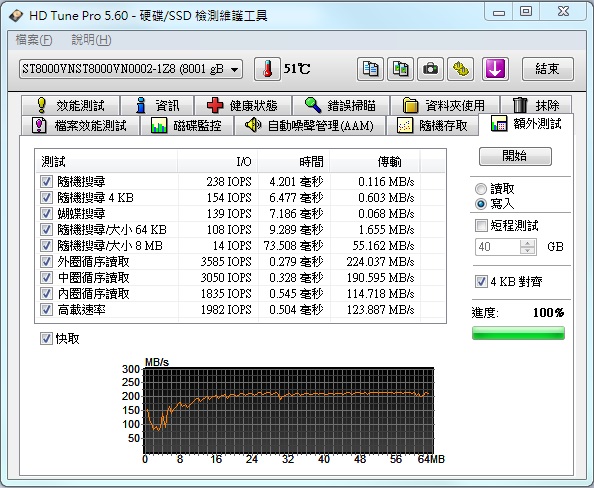Open the 健康狀態 tab
This screenshot has height=488, width=594.
(x=243, y=105)
